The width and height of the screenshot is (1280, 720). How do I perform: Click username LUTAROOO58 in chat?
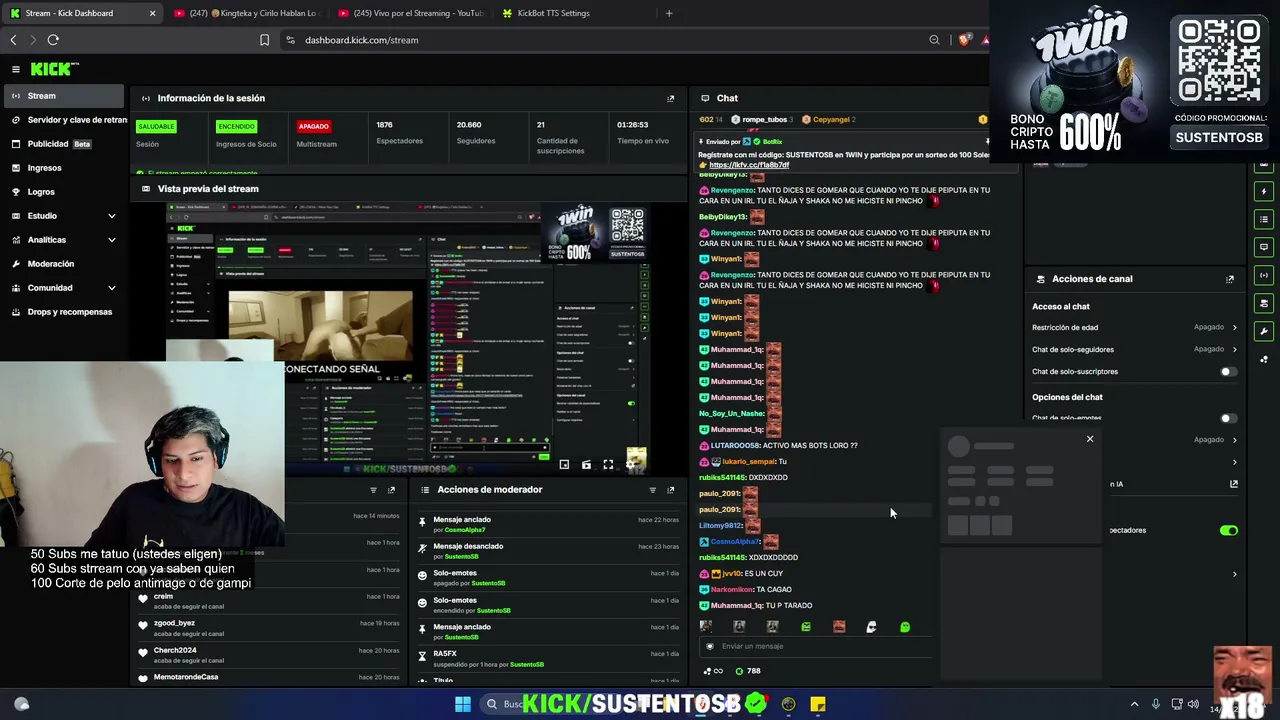(x=735, y=446)
